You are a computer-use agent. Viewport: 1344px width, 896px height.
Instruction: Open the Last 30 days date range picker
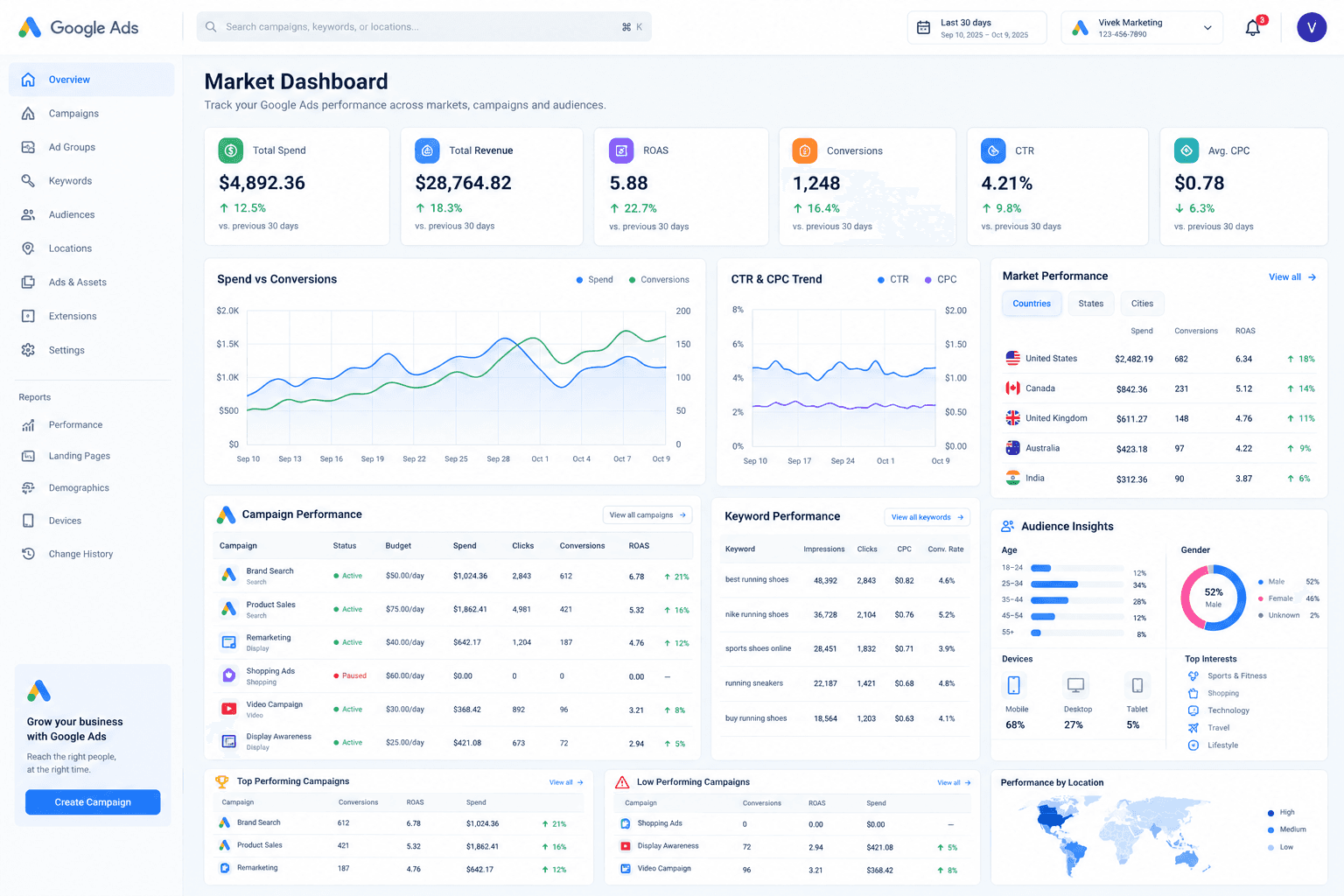976,28
